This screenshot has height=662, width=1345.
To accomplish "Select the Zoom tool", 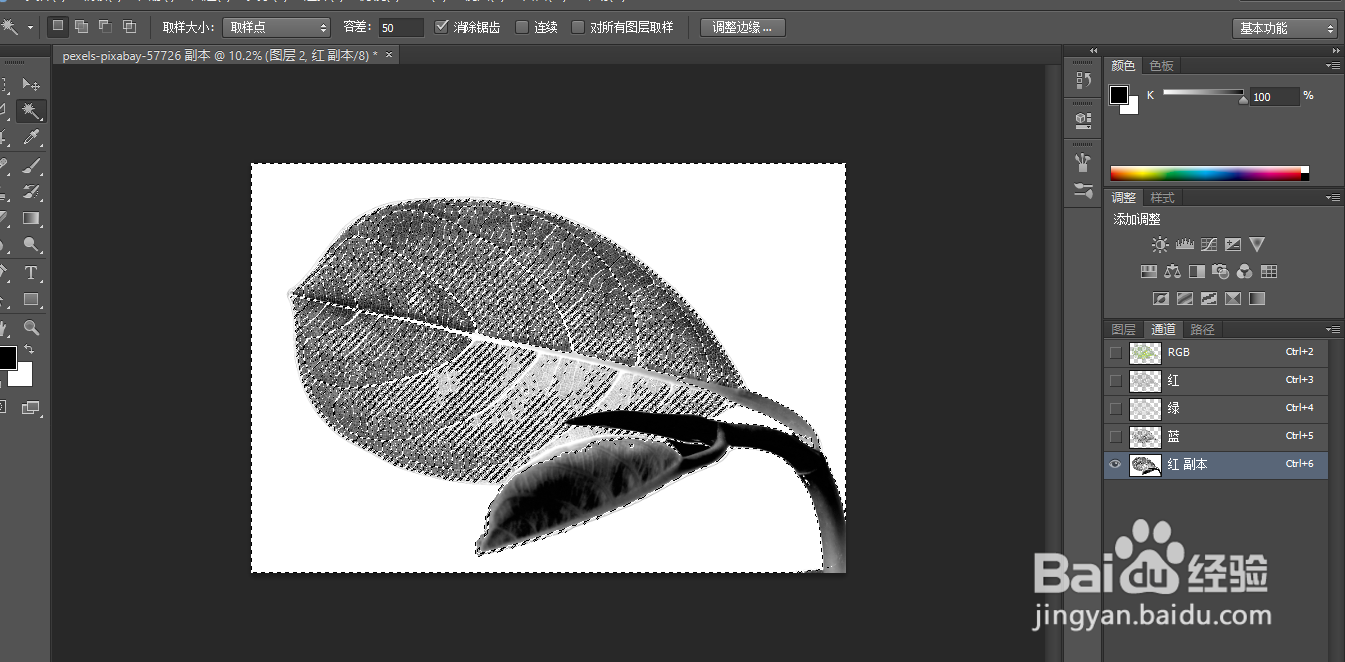I will click(31, 327).
